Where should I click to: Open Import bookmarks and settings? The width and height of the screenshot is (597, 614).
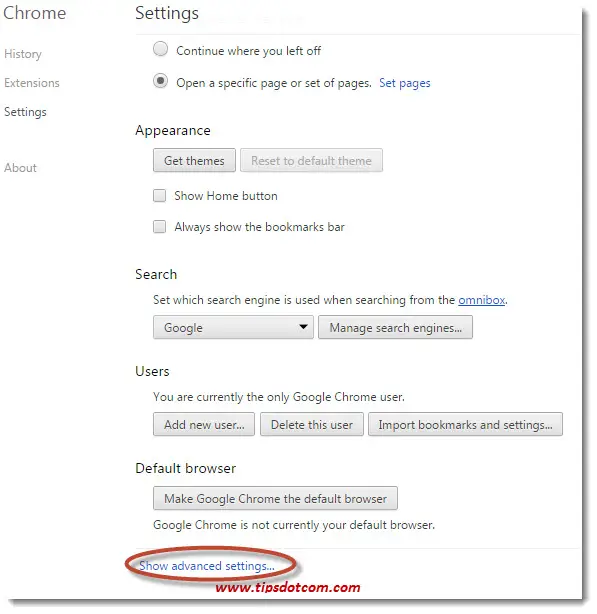click(x=465, y=424)
